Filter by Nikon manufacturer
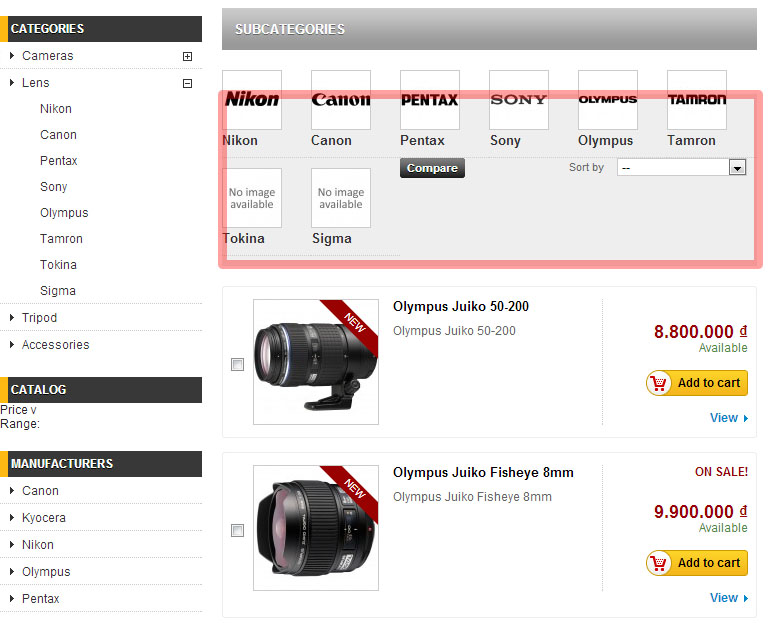The height and width of the screenshot is (623, 768). (38, 545)
